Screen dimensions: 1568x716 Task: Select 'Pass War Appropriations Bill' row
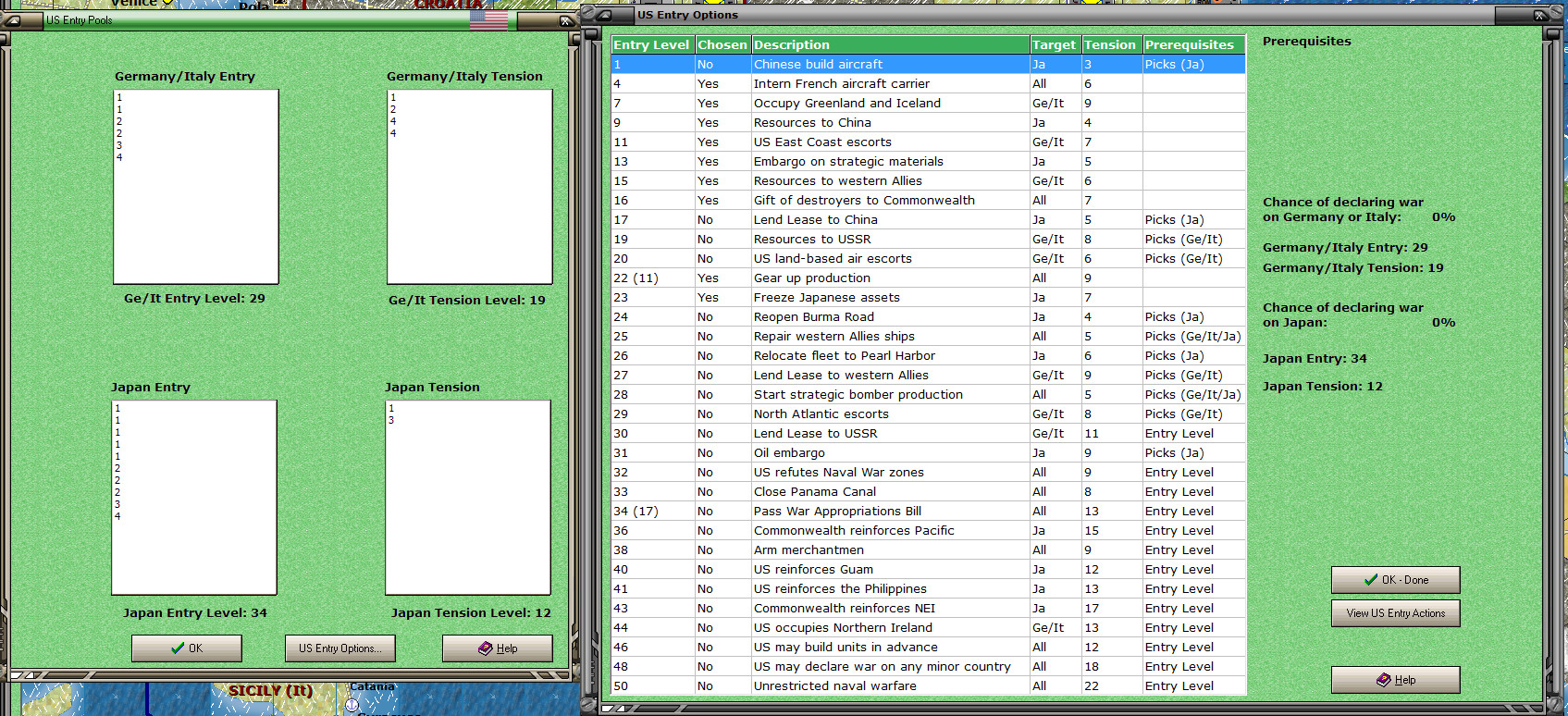pyautogui.click(x=929, y=512)
